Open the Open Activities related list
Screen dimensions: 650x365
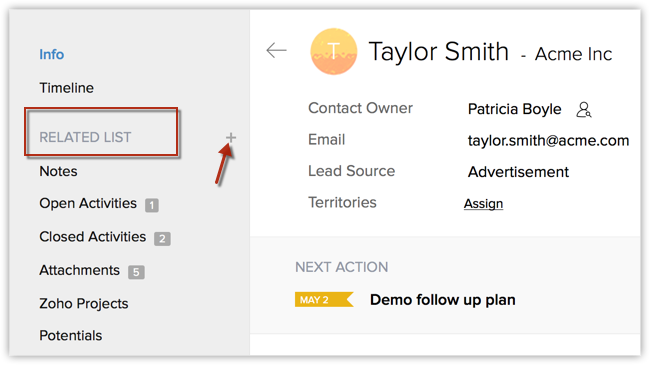pyautogui.click(x=88, y=203)
